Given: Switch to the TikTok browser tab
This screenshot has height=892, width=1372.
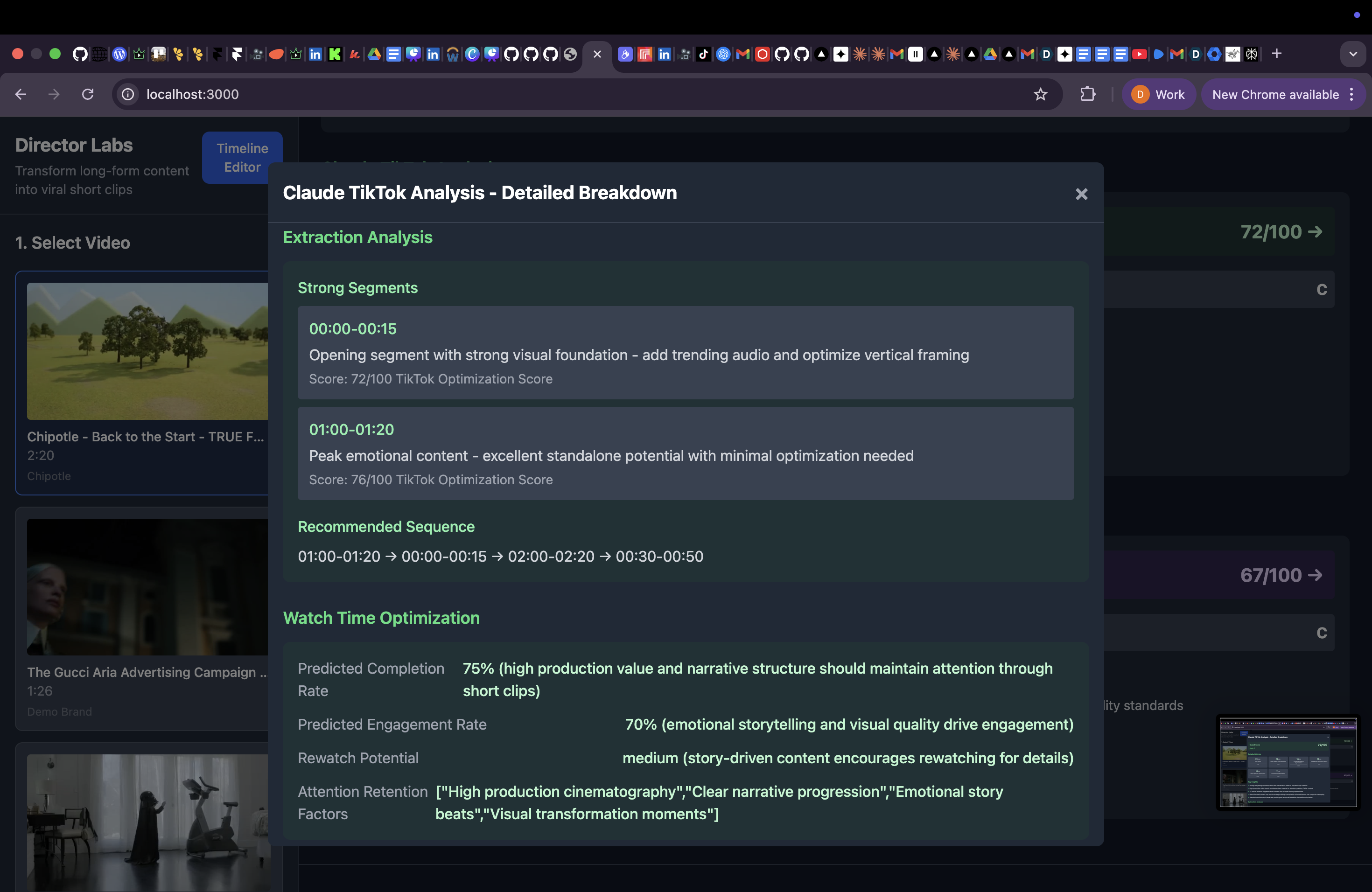Looking at the screenshot, I should [x=703, y=54].
